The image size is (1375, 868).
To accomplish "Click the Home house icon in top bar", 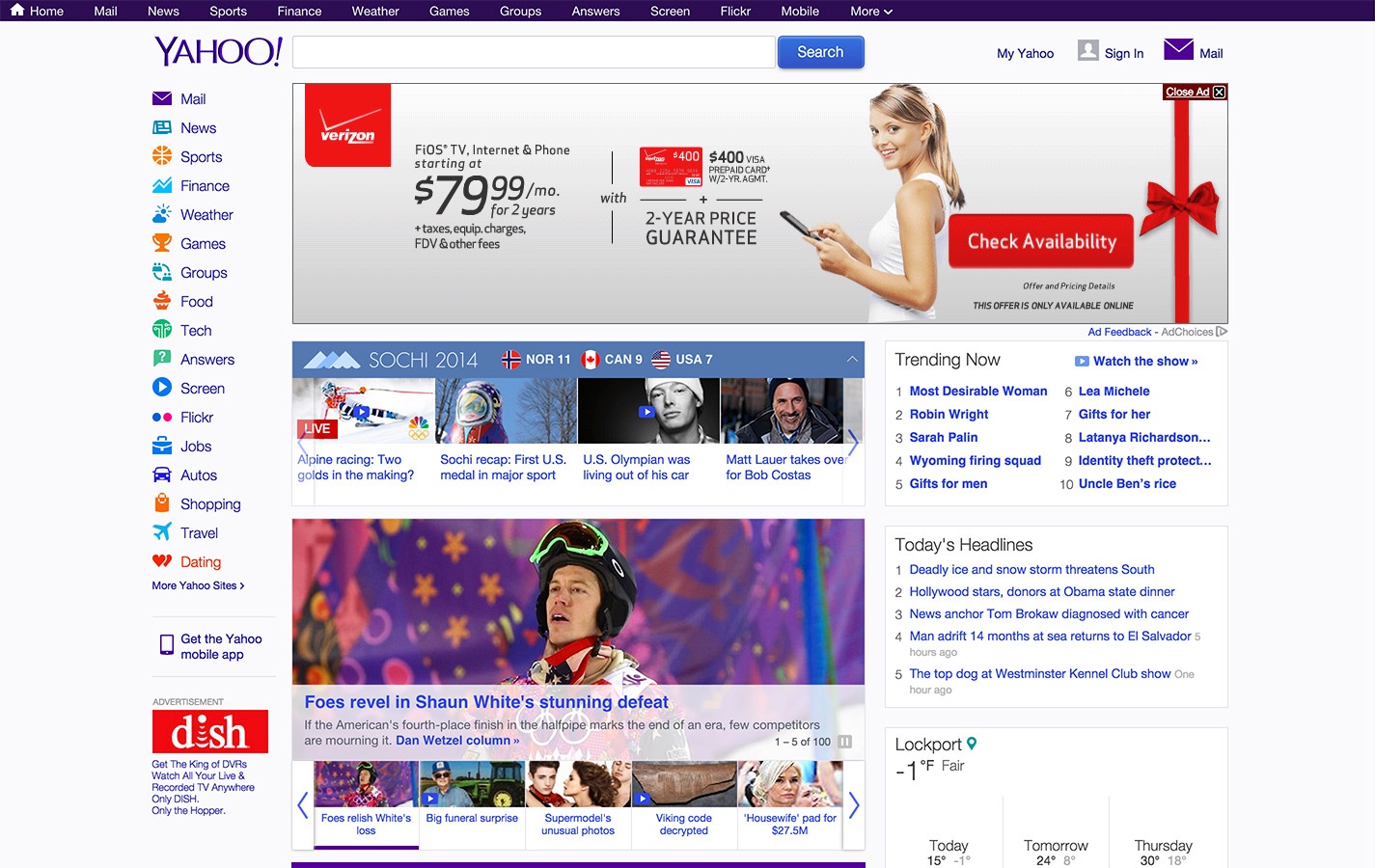I will [x=17, y=11].
